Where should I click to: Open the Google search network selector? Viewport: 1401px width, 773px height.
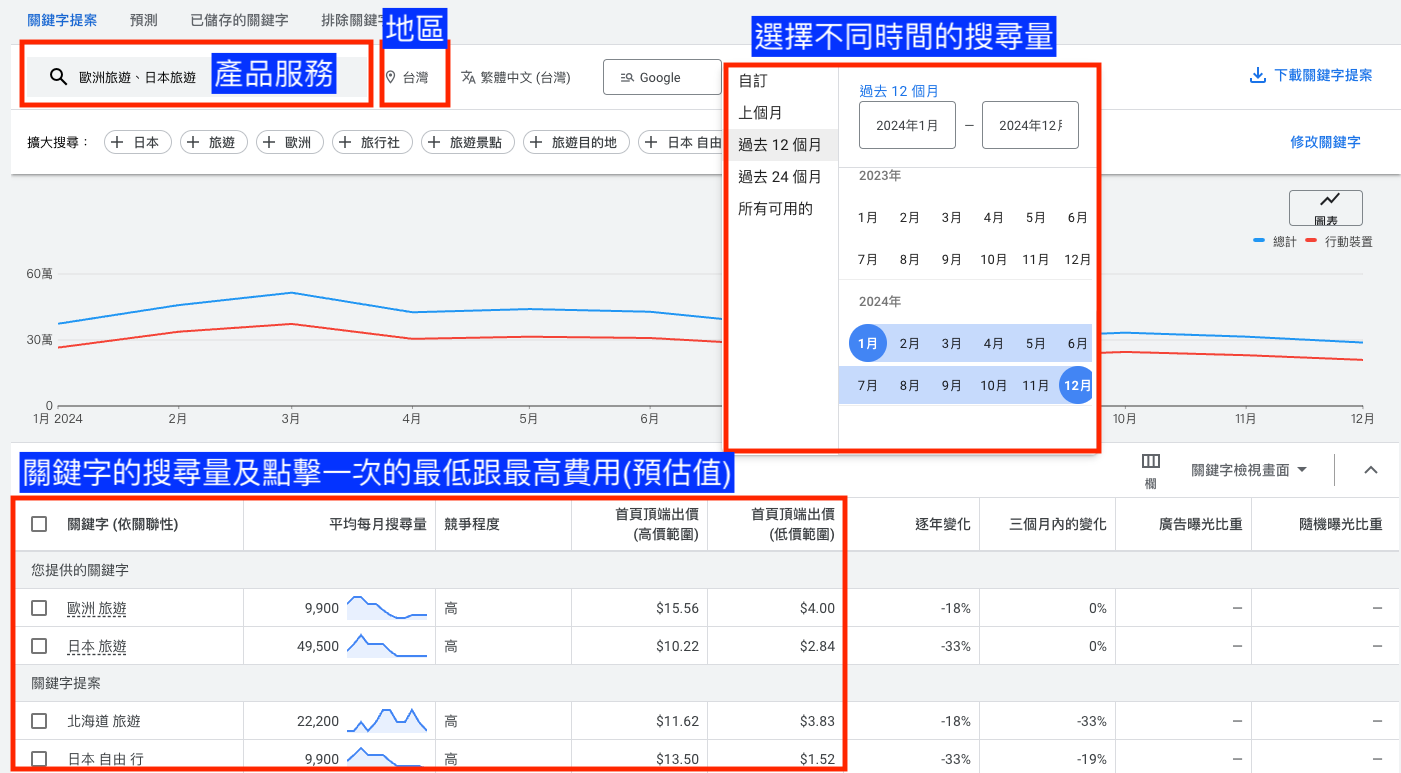(x=662, y=77)
